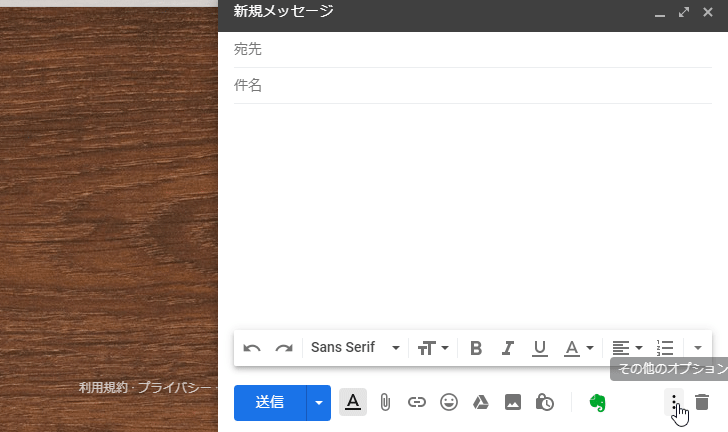
Task: Toggle underline formatting
Action: pyautogui.click(x=540, y=348)
